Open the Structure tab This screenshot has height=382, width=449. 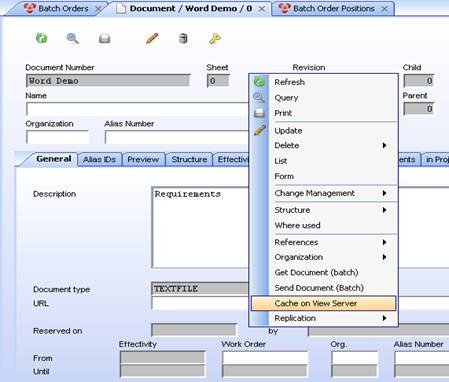(x=189, y=159)
